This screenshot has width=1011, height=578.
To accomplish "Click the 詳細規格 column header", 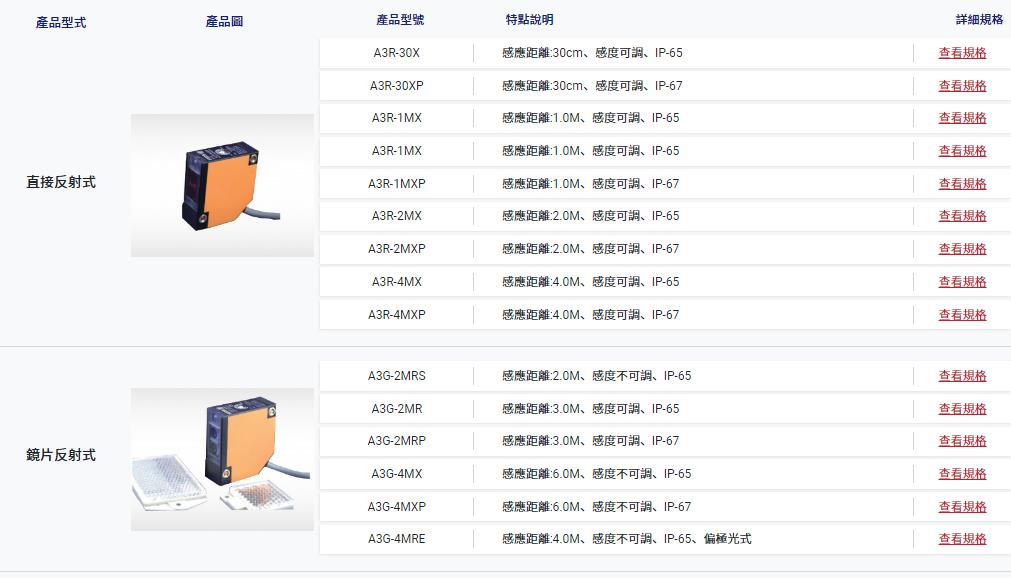I will coord(979,20).
